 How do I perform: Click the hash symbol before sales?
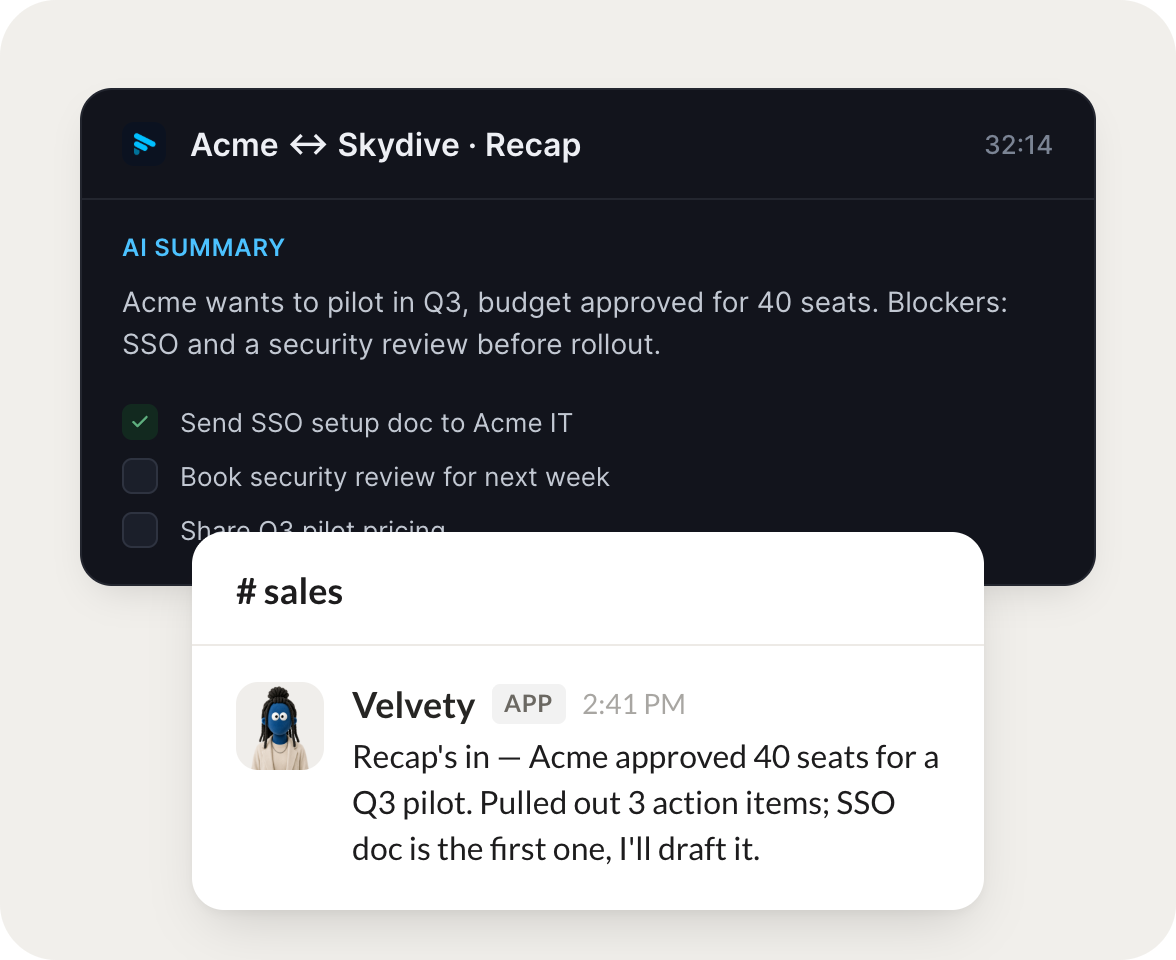(x=246, y=592)
